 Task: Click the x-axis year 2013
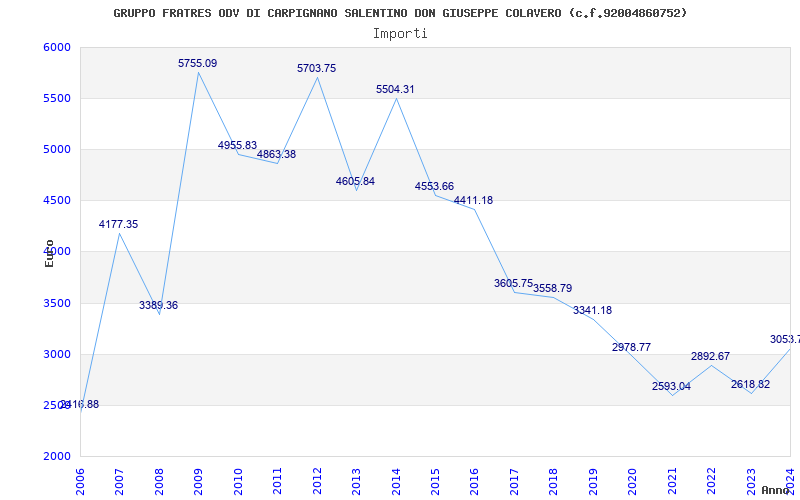[x=356, y=481]
